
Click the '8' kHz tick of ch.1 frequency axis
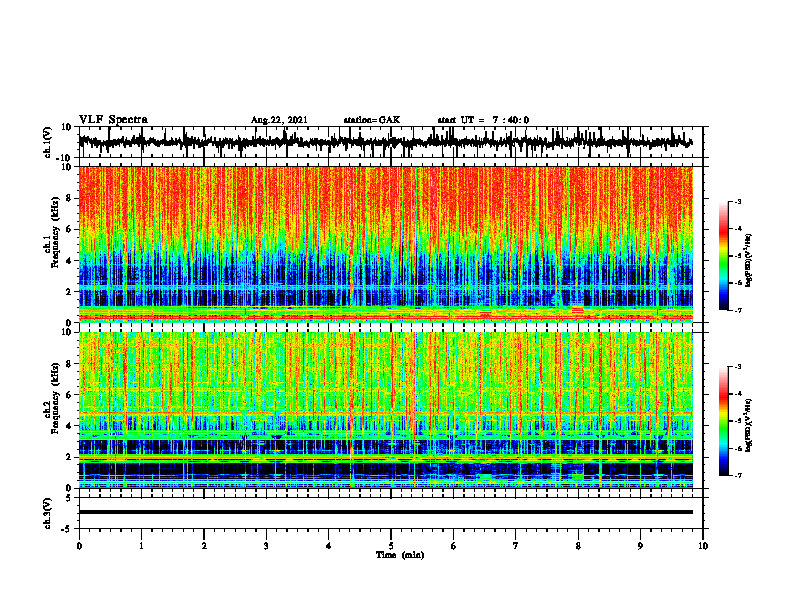(69, 198)
